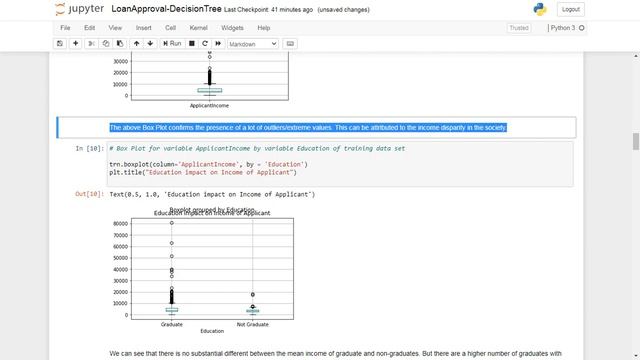640x360 pixels.
Task: Open the Widgets menu
Action: click(232, 28)
